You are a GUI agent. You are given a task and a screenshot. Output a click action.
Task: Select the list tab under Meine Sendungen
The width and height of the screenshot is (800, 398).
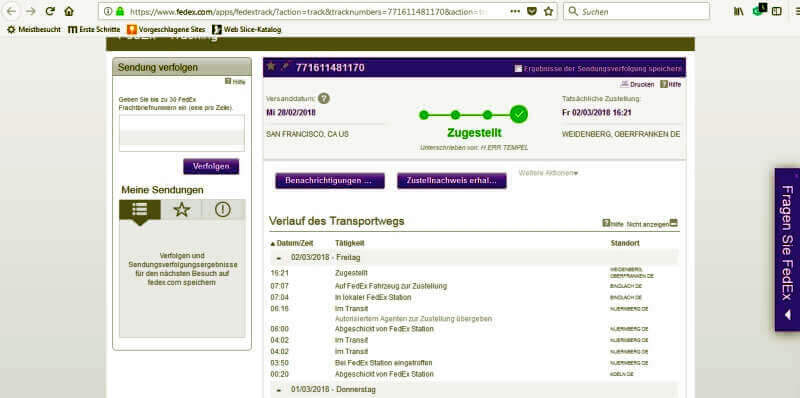click(140, 210)
